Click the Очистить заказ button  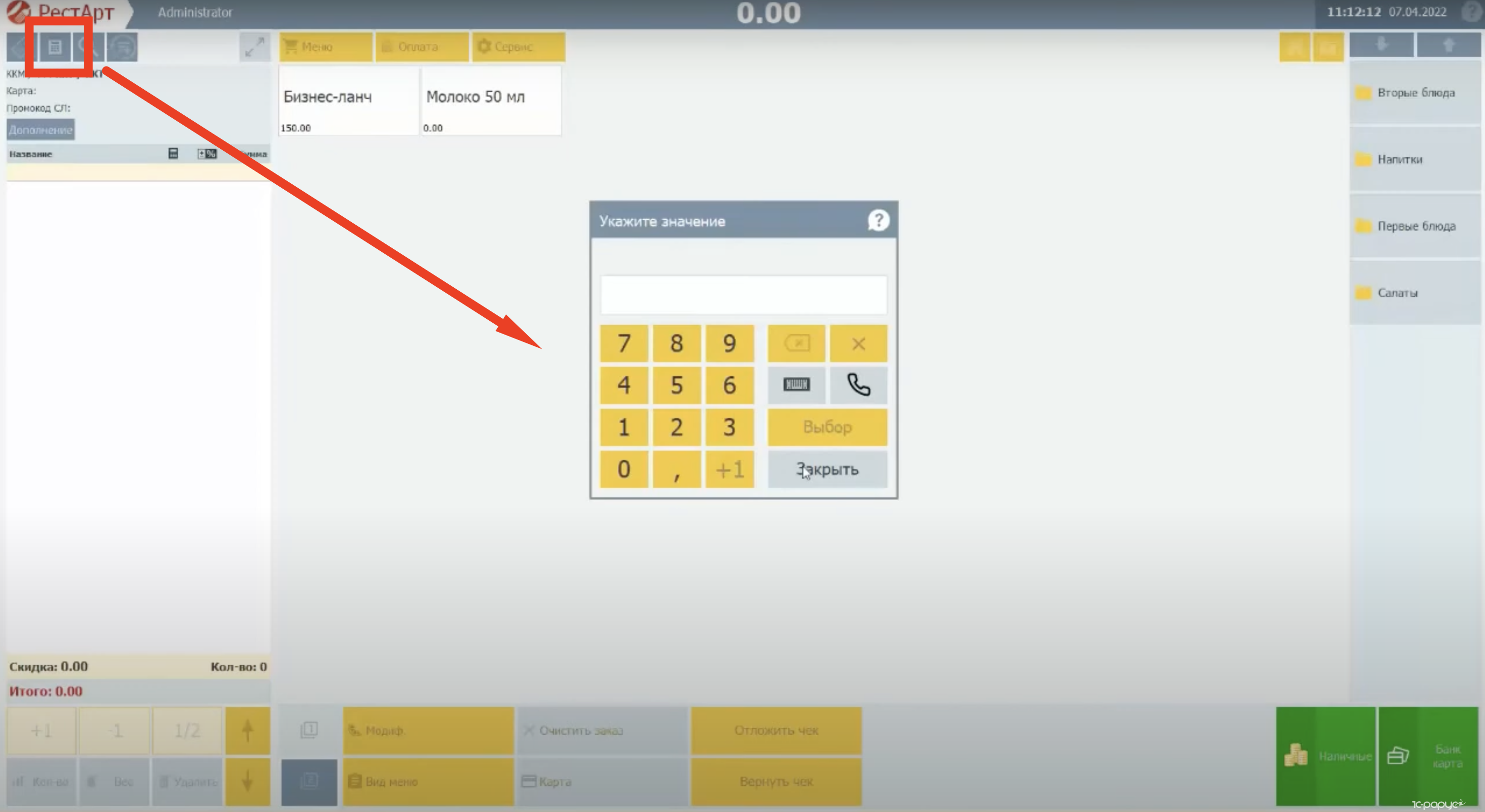(603, 730)
